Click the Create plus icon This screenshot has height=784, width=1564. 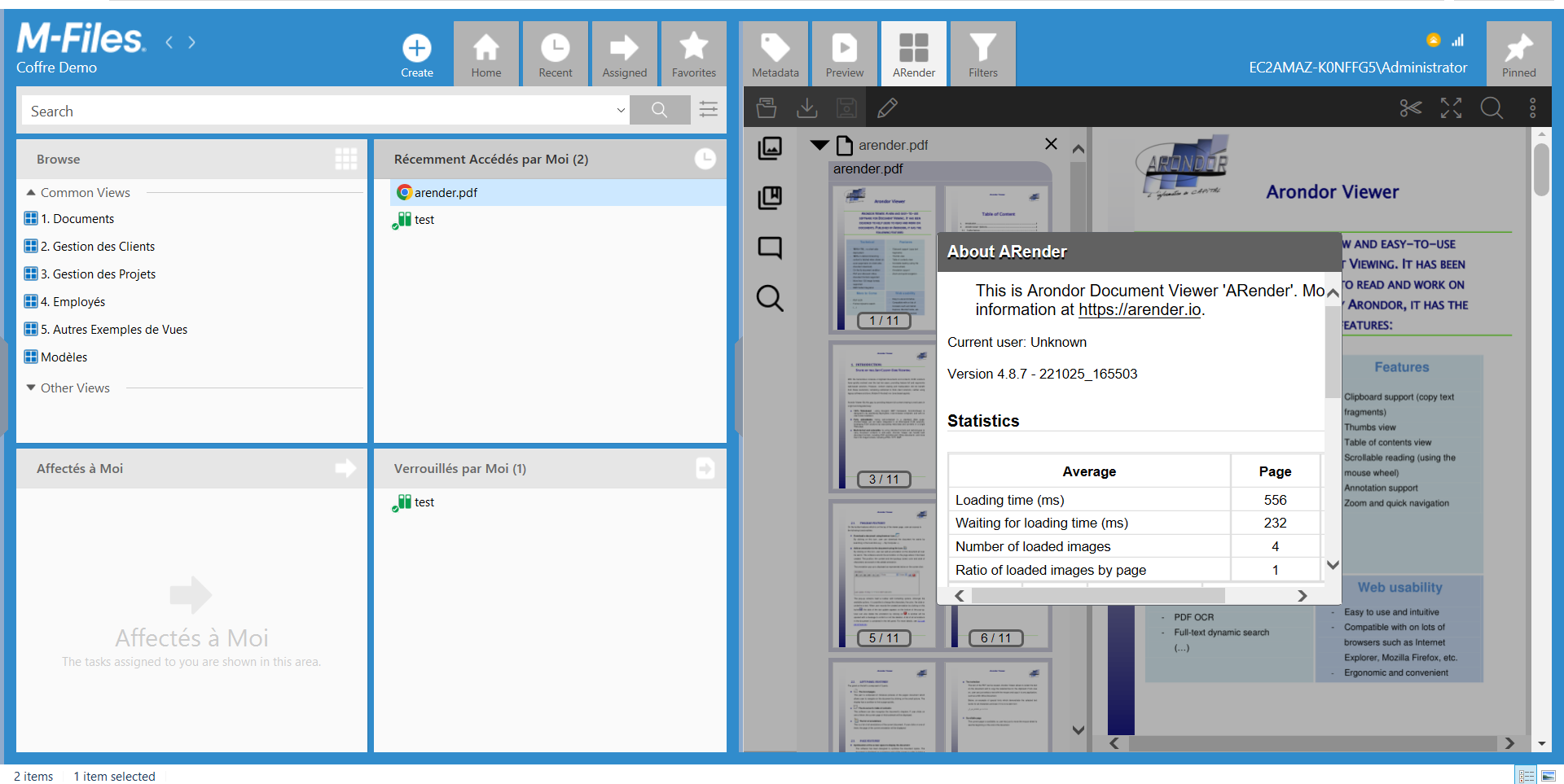point(416,48)
